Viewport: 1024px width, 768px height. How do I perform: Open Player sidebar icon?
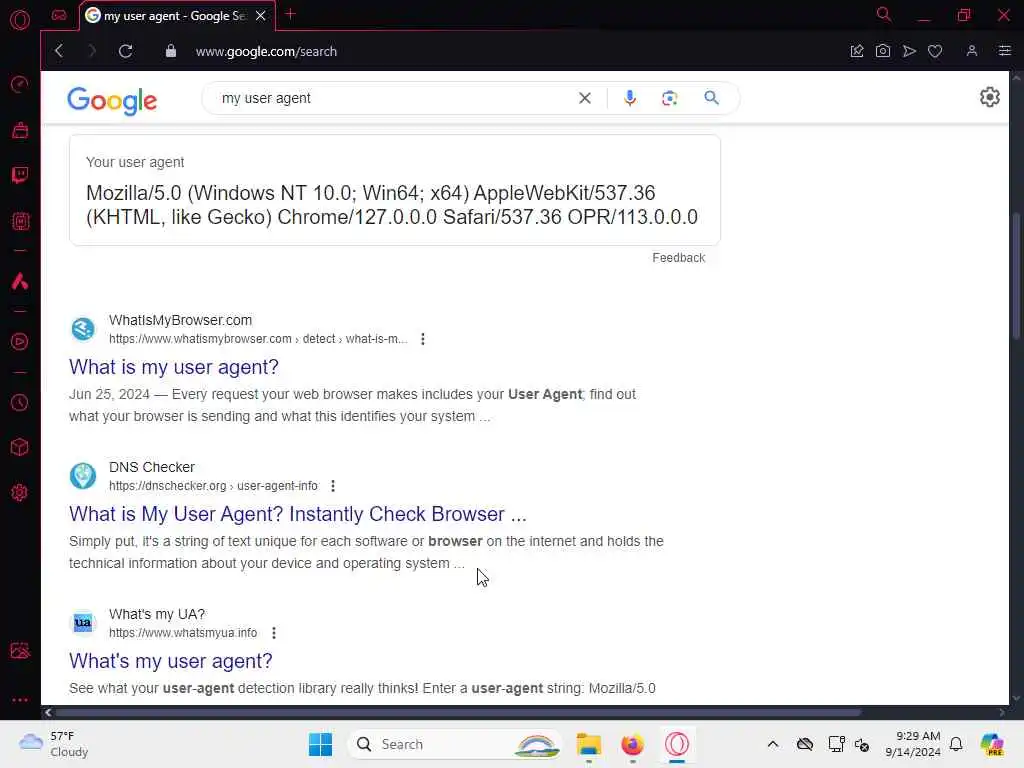(x=20, y=342)
